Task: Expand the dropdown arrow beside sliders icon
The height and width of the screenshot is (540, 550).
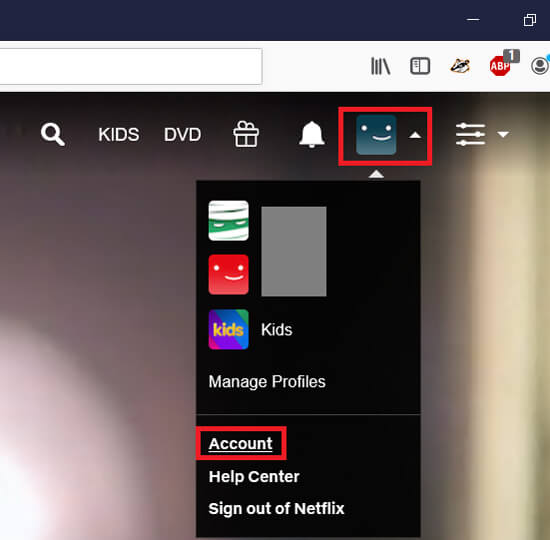Action: click(x=503, y=134)
